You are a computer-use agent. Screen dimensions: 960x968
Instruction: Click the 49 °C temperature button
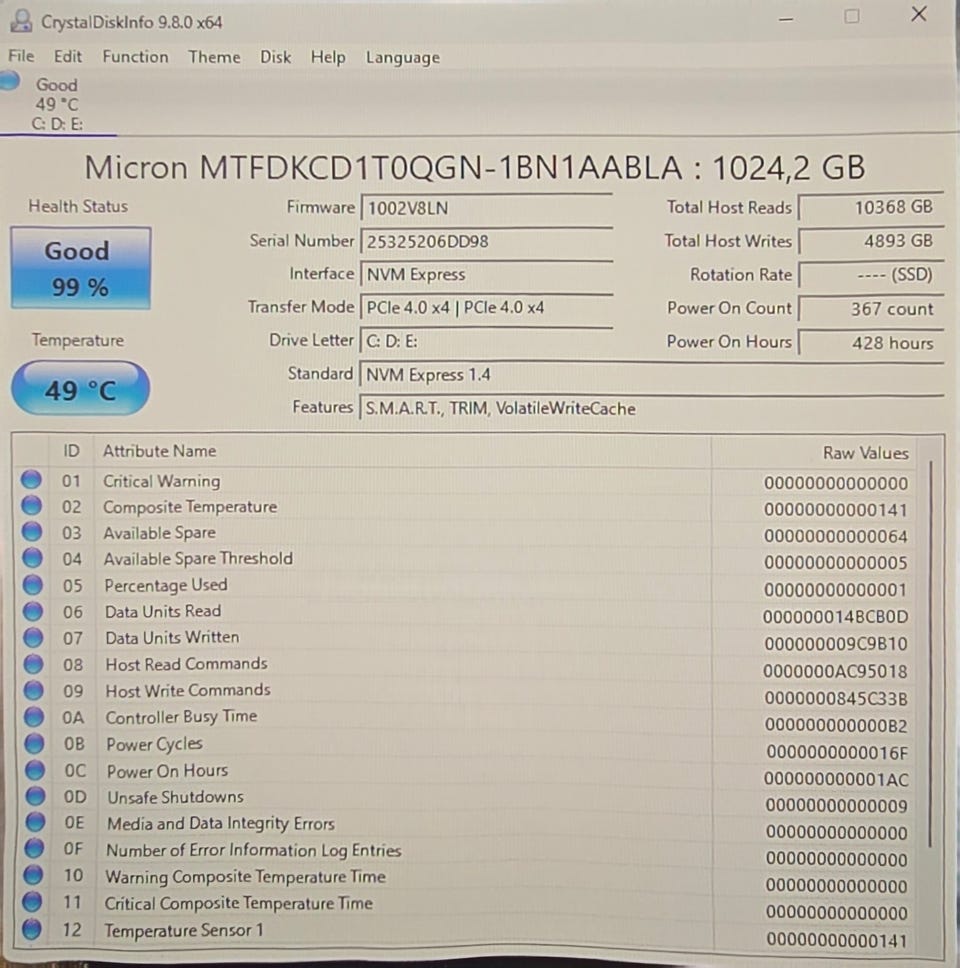80,388
